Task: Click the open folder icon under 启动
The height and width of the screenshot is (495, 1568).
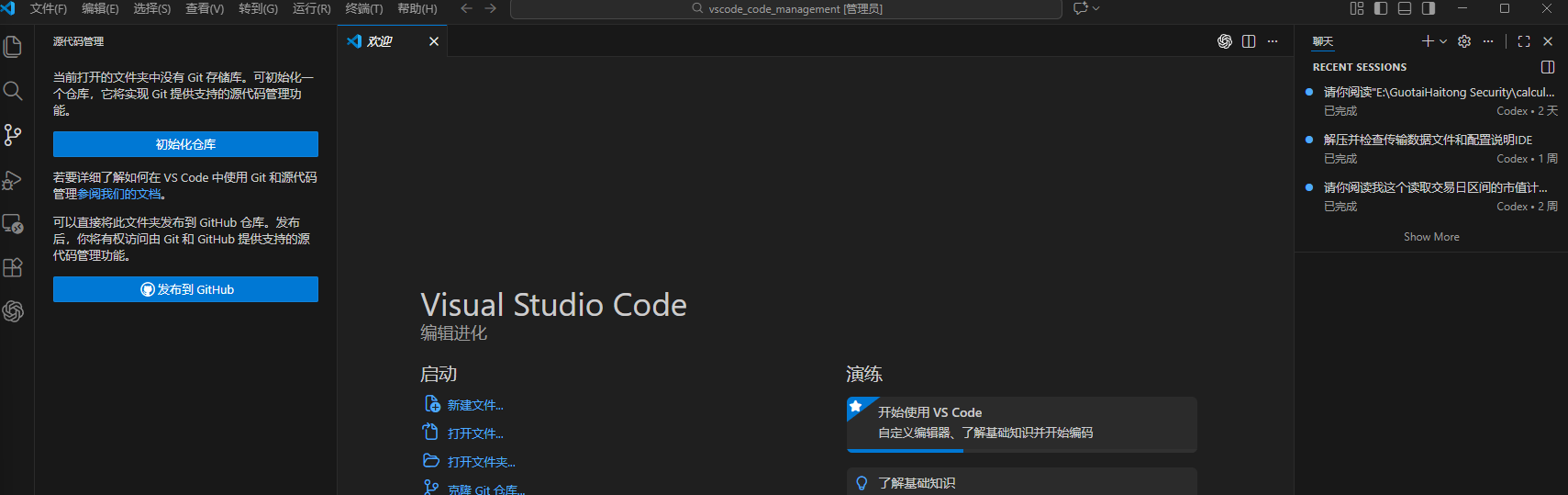Action: [431, 460]
